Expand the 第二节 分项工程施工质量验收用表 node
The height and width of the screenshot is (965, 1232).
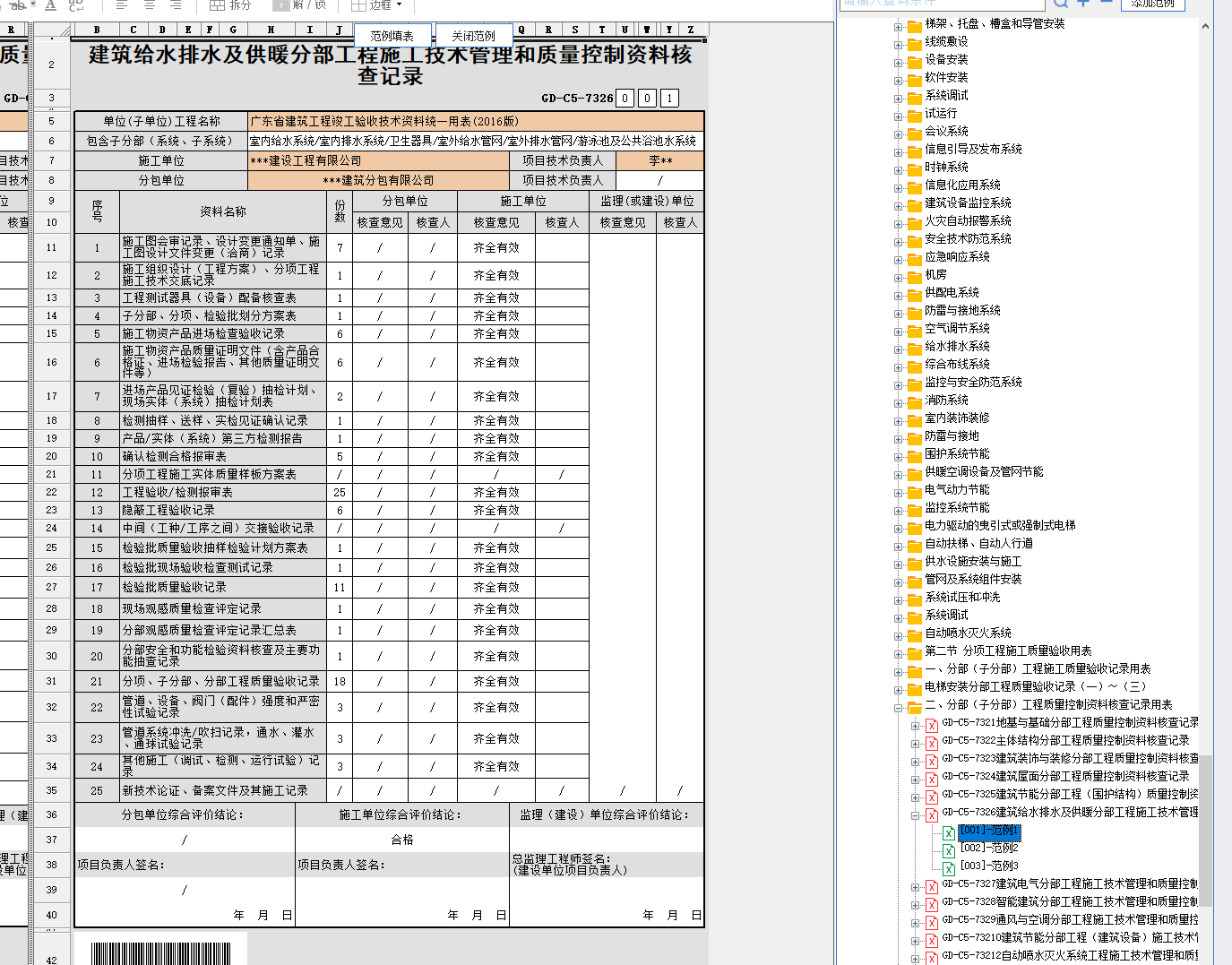[898, 653]
